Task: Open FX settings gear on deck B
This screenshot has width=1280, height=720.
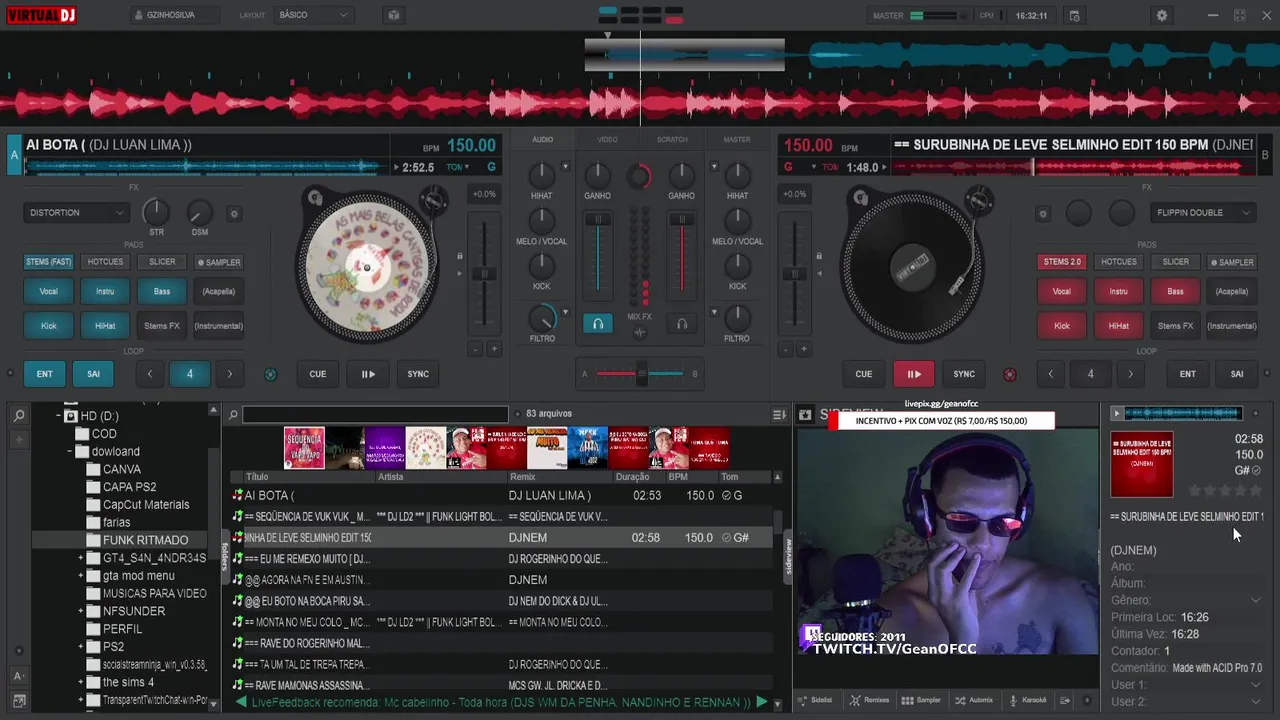Action: [x=1043, y=213]
